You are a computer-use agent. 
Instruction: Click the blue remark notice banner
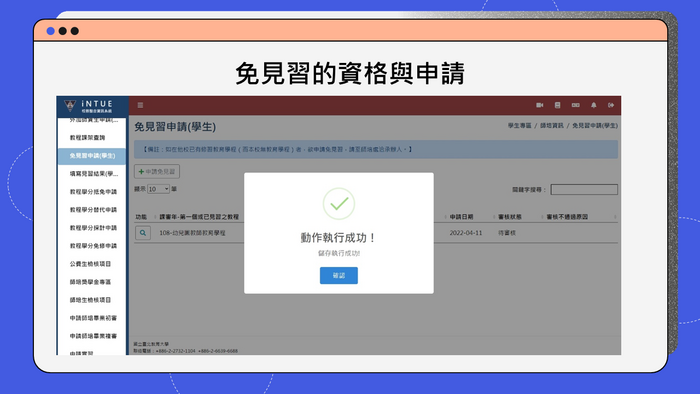pos(376,149)
